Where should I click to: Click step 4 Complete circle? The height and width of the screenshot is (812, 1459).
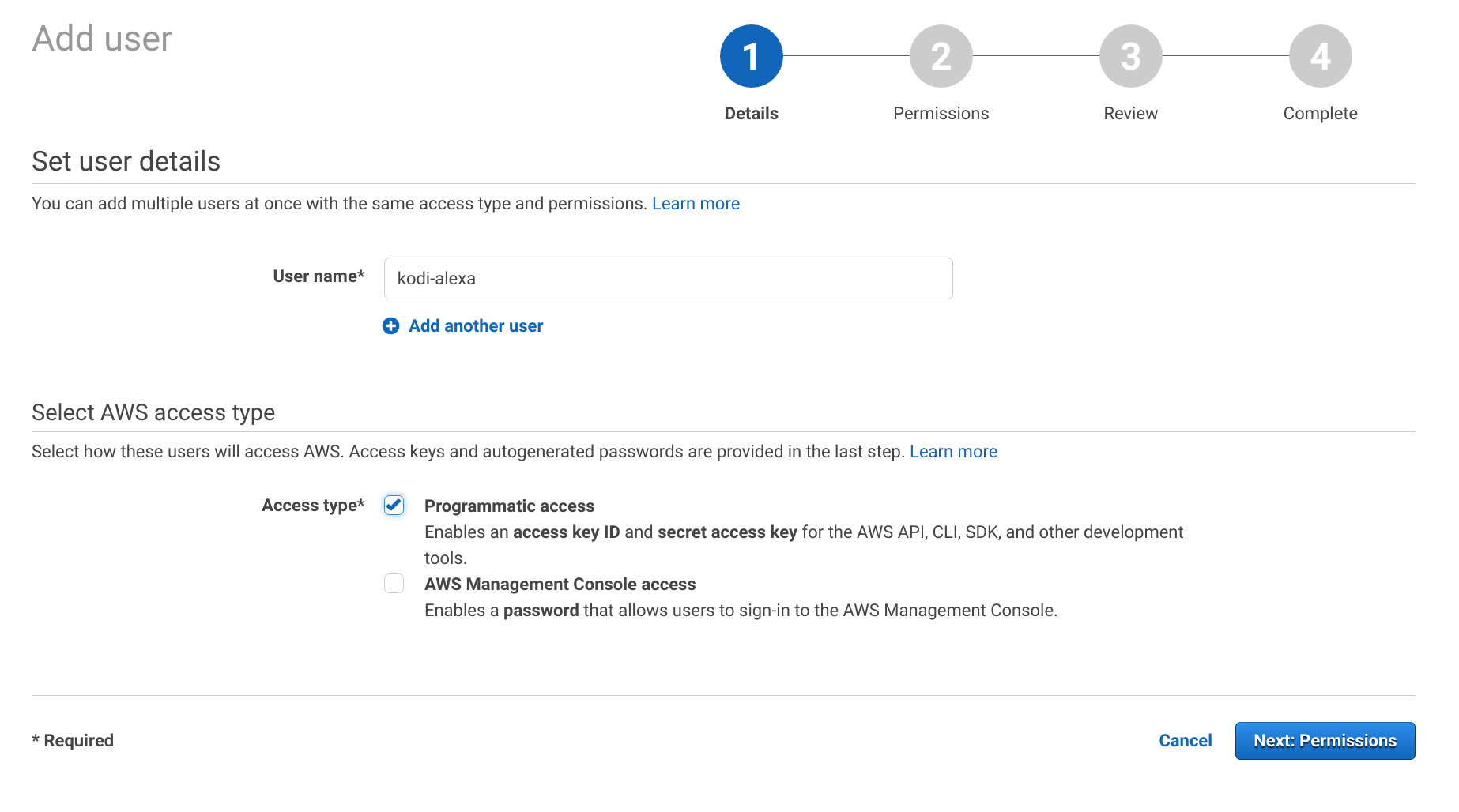coord(1320,56)
